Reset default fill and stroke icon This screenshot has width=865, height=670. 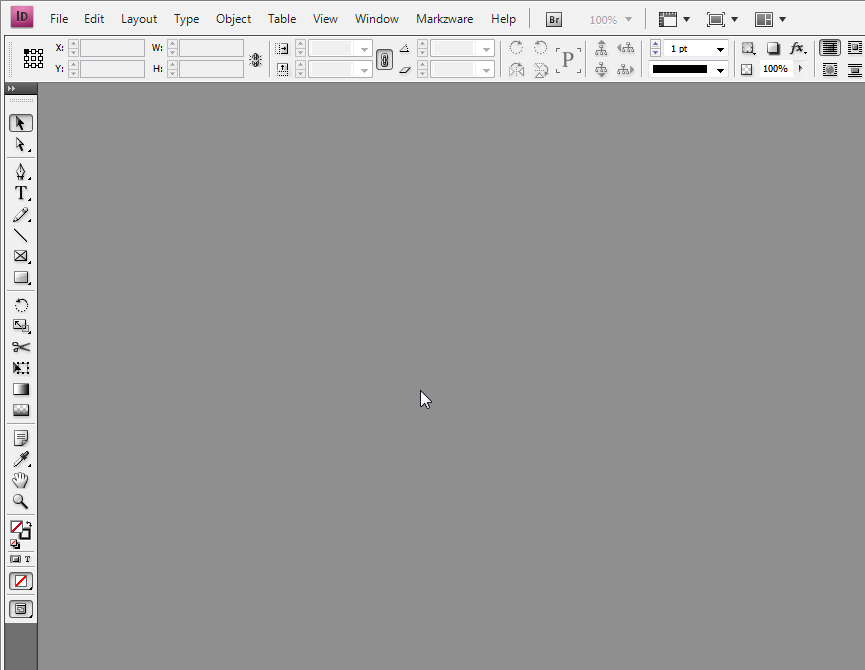[14, 544]
